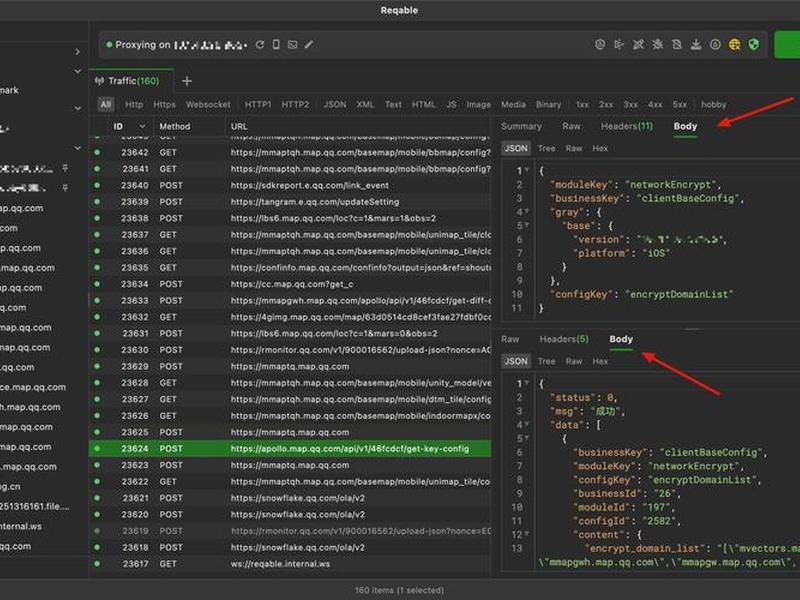Screen dimensions: 800x600
Task: Select request 23635 confinfo row
Action: tap(290, 267)
